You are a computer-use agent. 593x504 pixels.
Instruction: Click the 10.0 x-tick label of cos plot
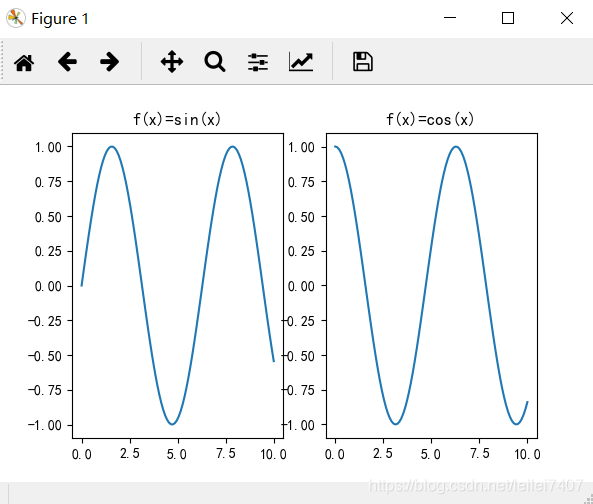527,454
